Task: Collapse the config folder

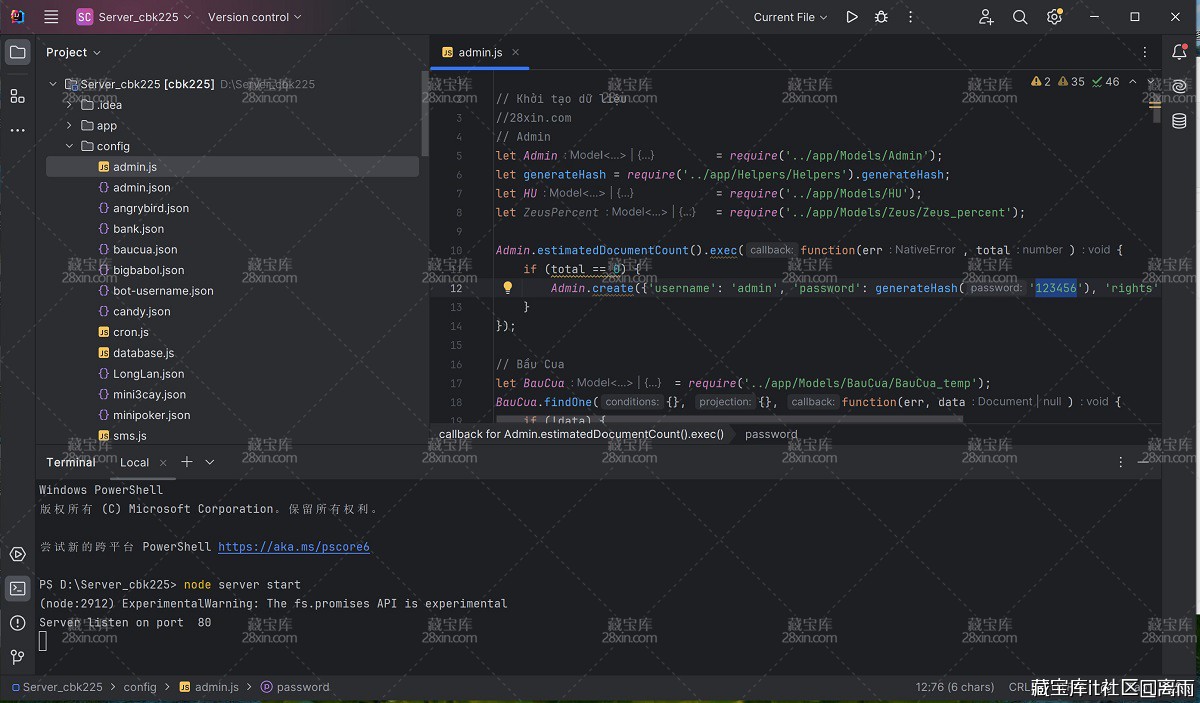Action: [69, 146]
